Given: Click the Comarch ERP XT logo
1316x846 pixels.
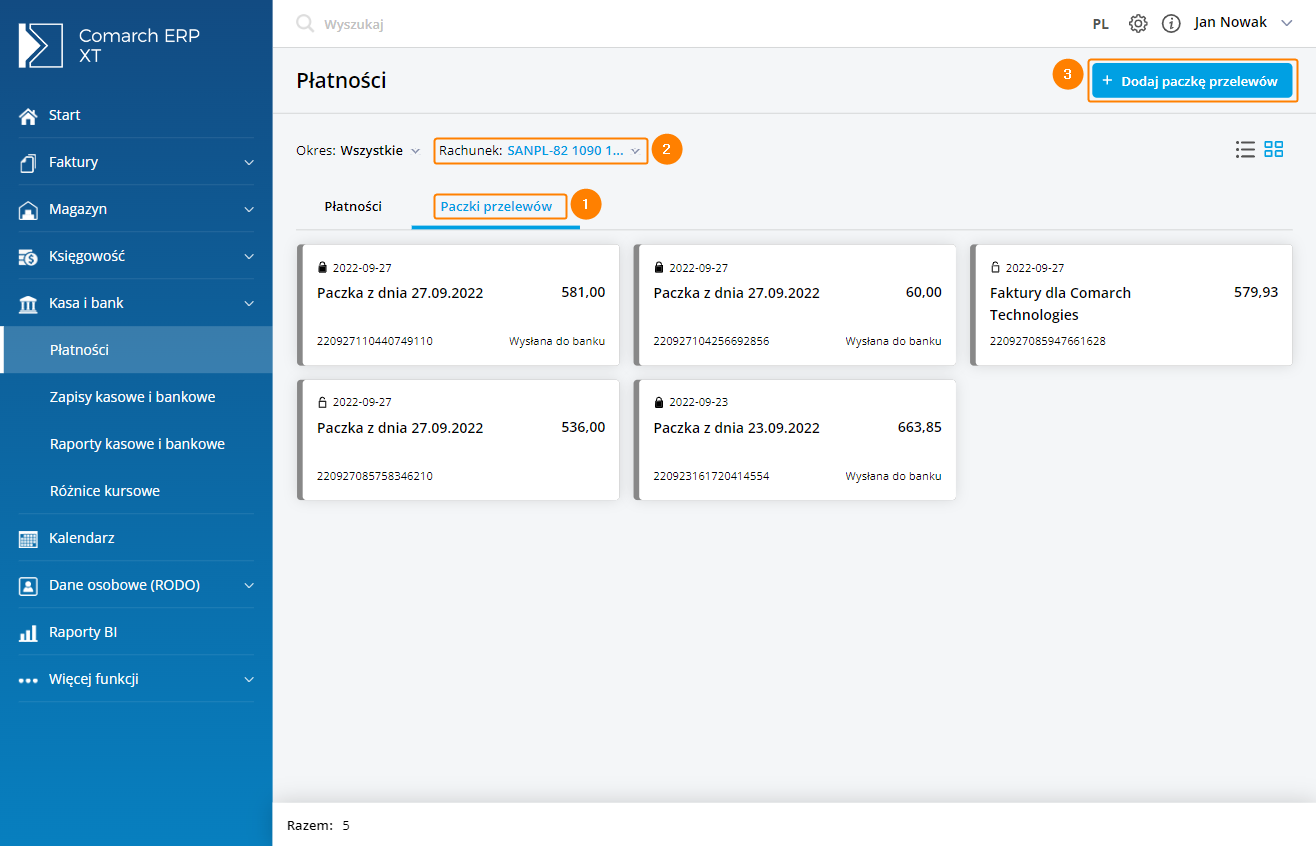Looking at the screenshot, I should point(41,45).
